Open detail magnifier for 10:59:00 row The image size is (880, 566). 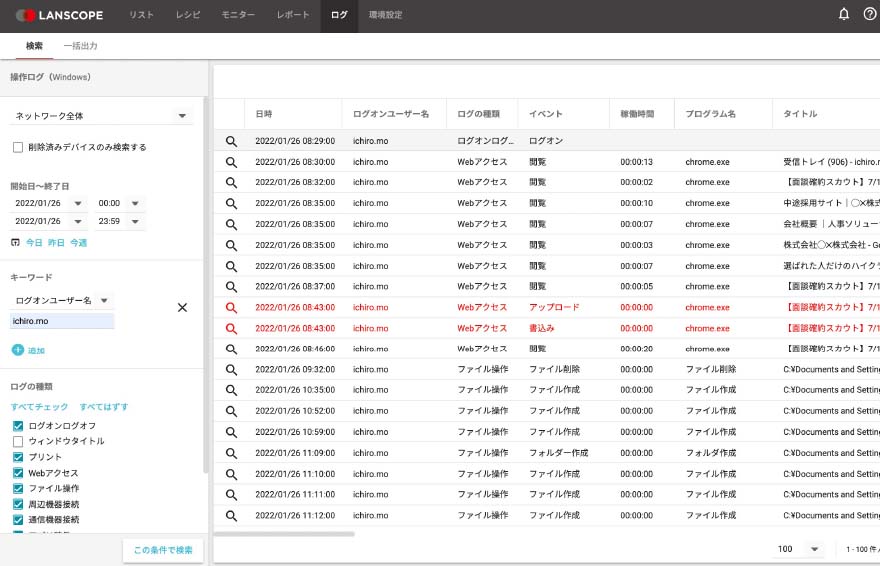point(231,432)
